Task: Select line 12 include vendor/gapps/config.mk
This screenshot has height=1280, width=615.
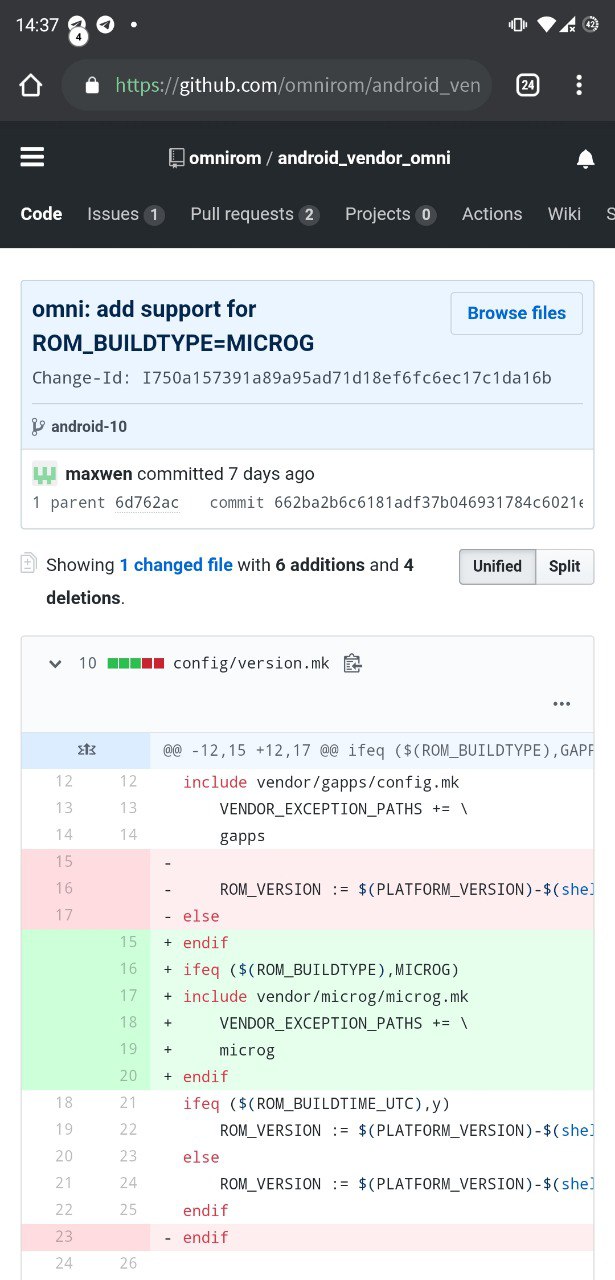Action: pos(307,782)
